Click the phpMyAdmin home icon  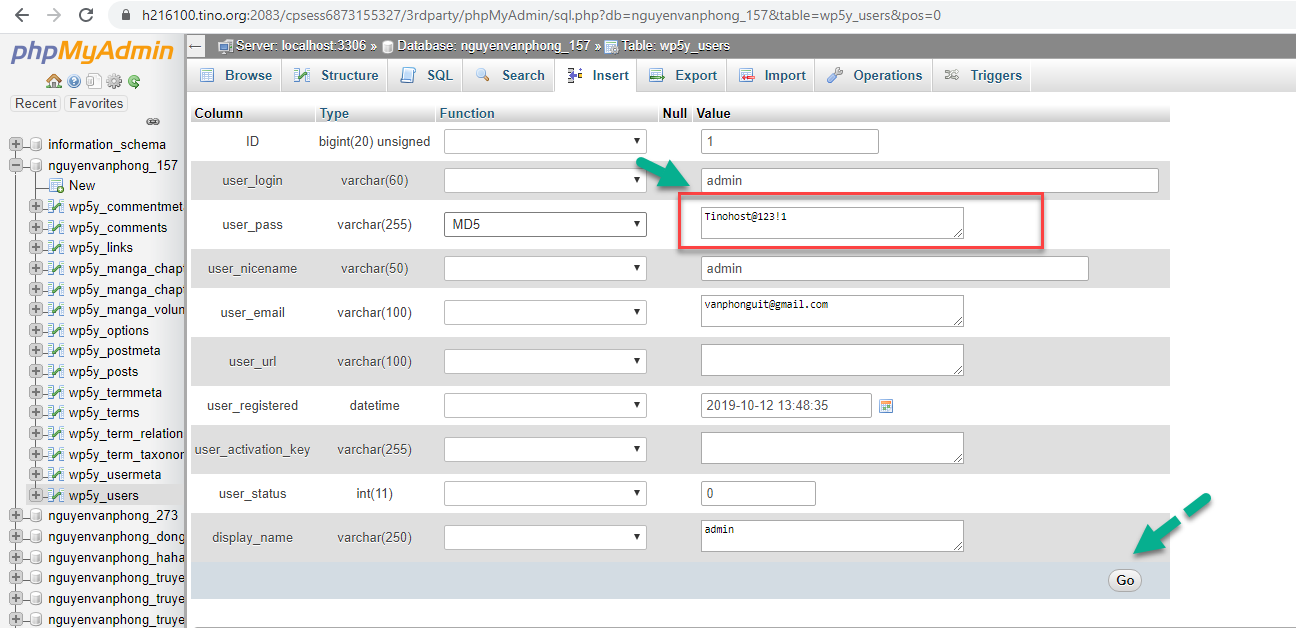coord(54,81)
